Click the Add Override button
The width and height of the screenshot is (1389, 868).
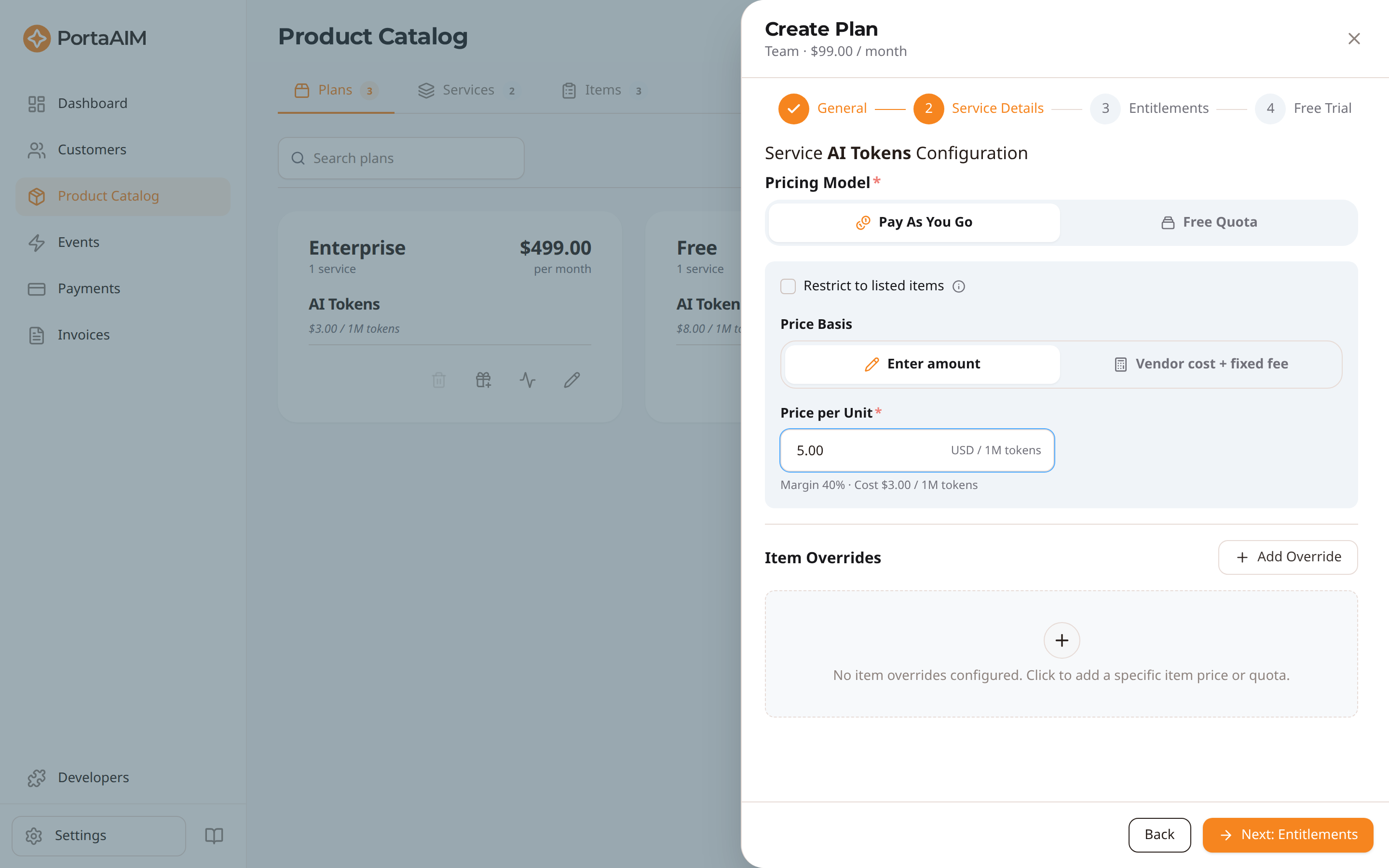pyautogui.click(x=1287, y=557)
